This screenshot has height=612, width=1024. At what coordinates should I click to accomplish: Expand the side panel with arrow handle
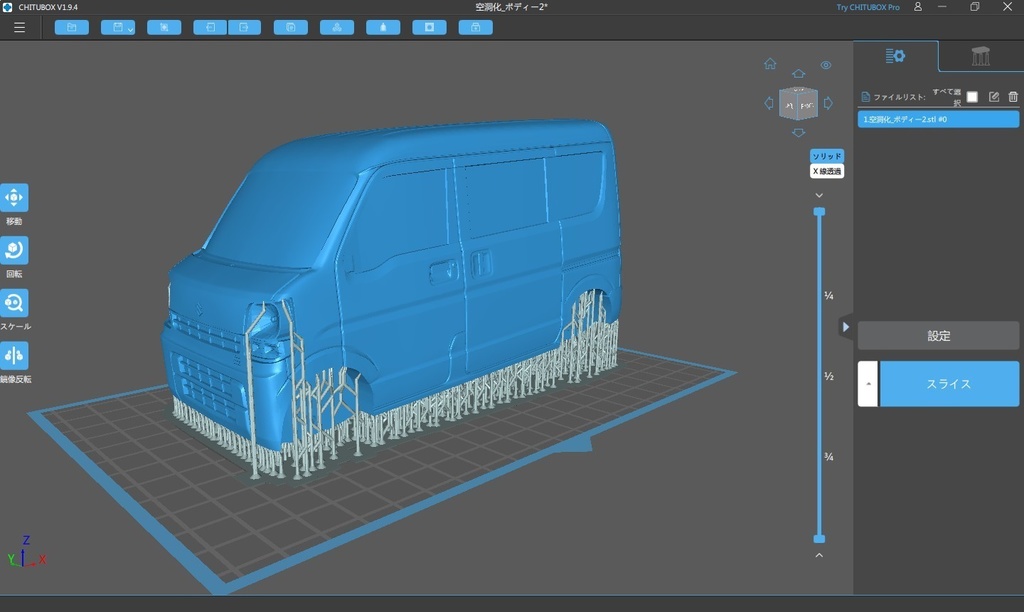coord(845,327)
